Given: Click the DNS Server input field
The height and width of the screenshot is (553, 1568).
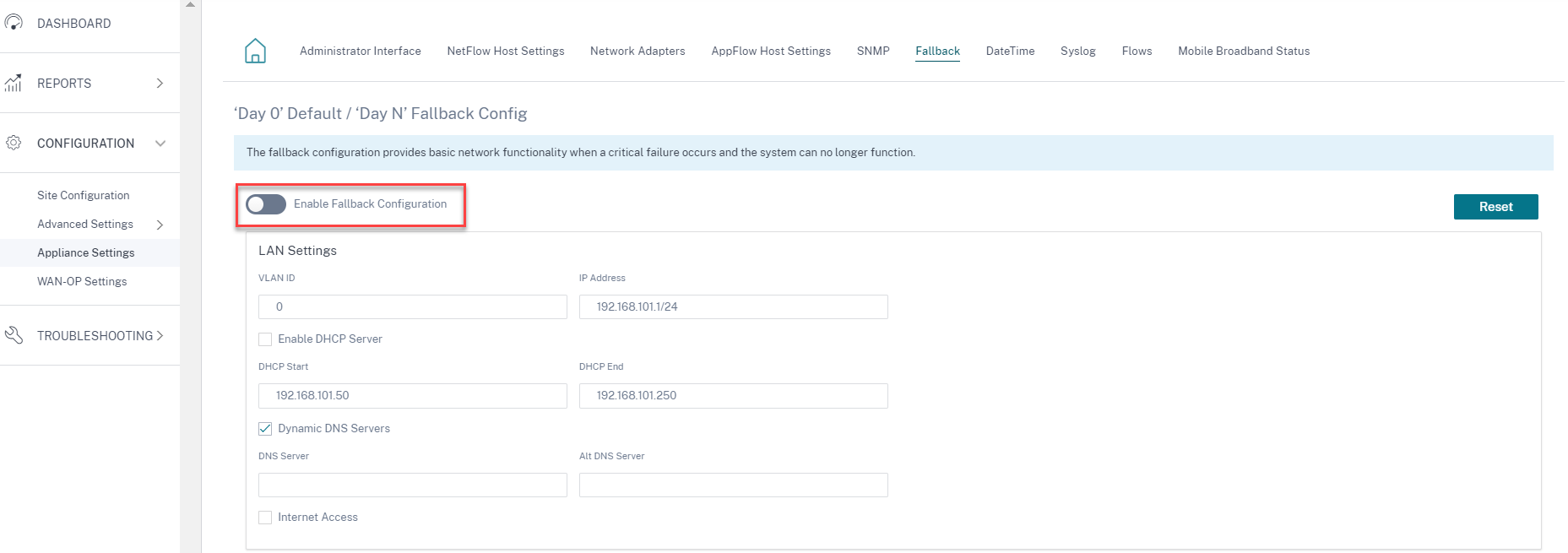Looking at the screenshot, I should pyautogui.click(x=413, y=485).
